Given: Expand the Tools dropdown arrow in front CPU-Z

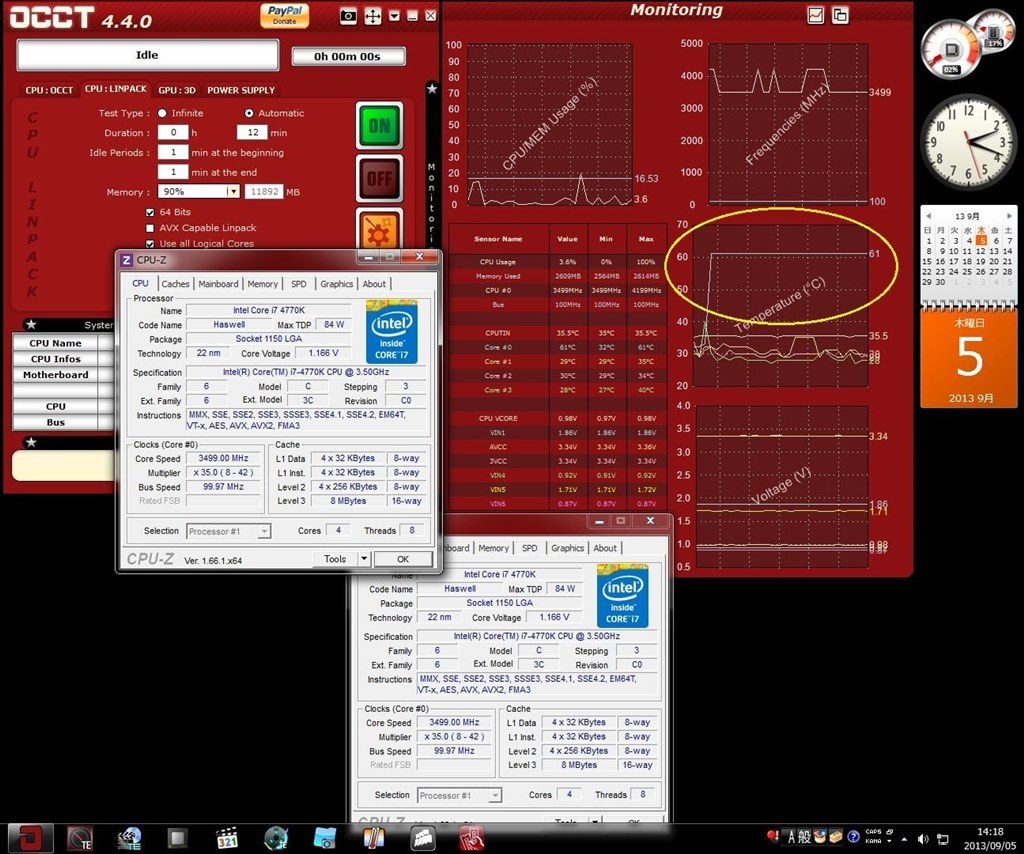Looking at the screenshot, I should point(364,559).
